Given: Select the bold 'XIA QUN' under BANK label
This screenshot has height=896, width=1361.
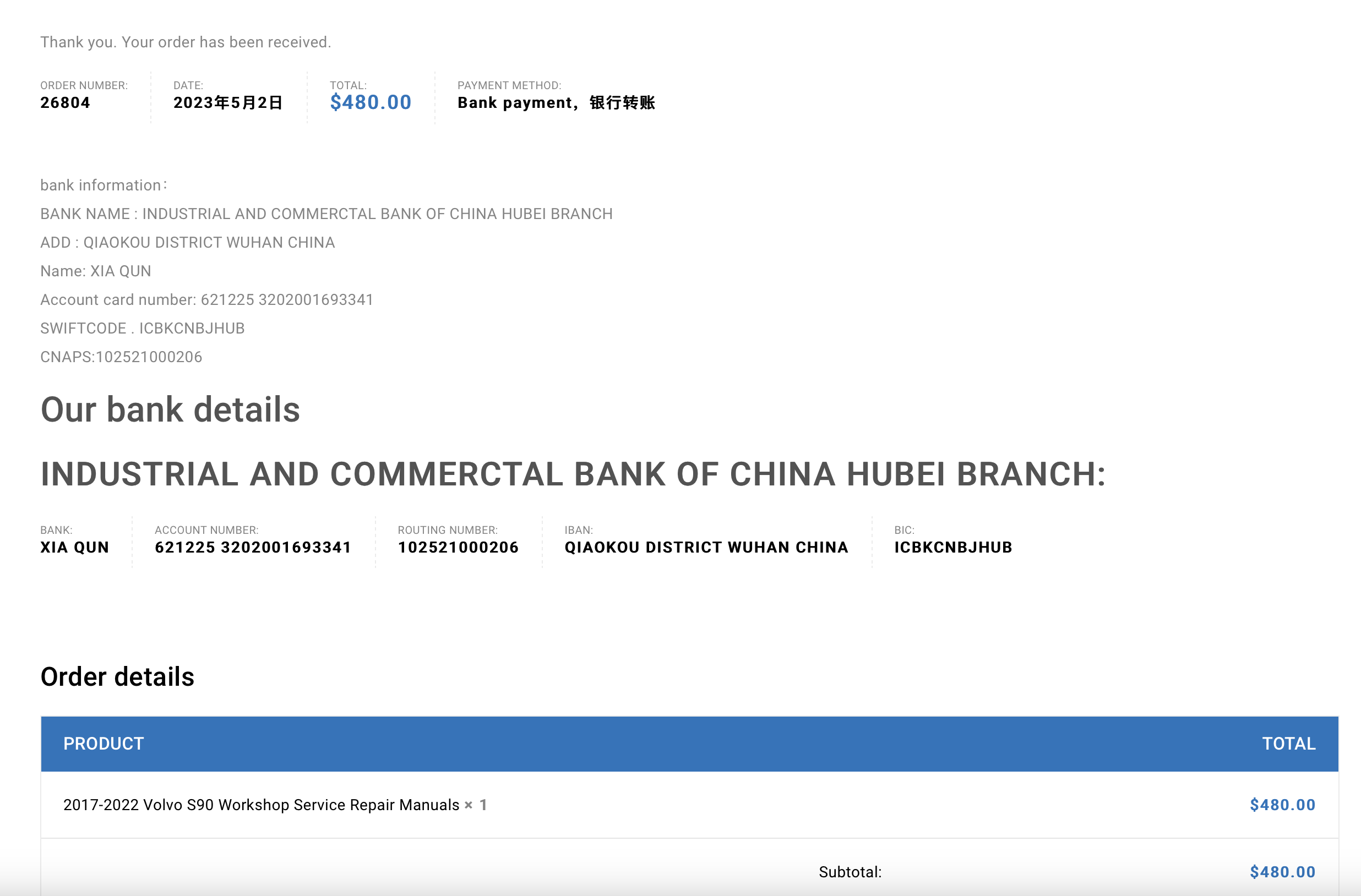Looking at the screenshot, I should [x=74, y=547].
